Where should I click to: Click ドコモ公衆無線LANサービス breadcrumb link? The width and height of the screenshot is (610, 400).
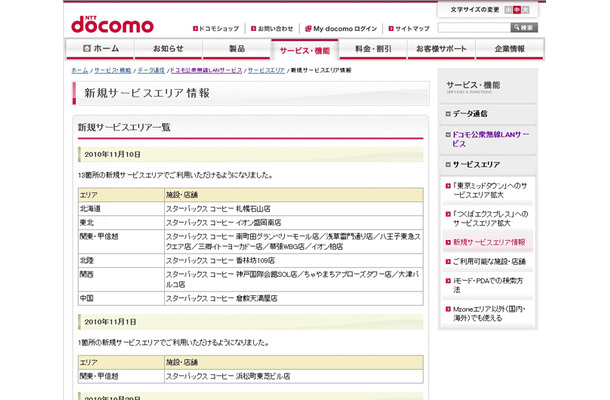[206, 70]
